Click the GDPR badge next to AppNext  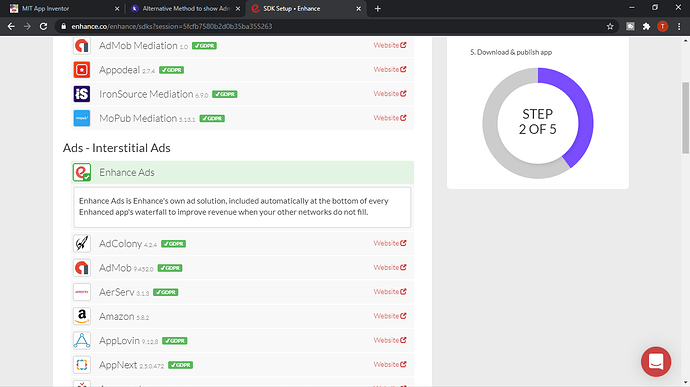click(x=180, y=365)
